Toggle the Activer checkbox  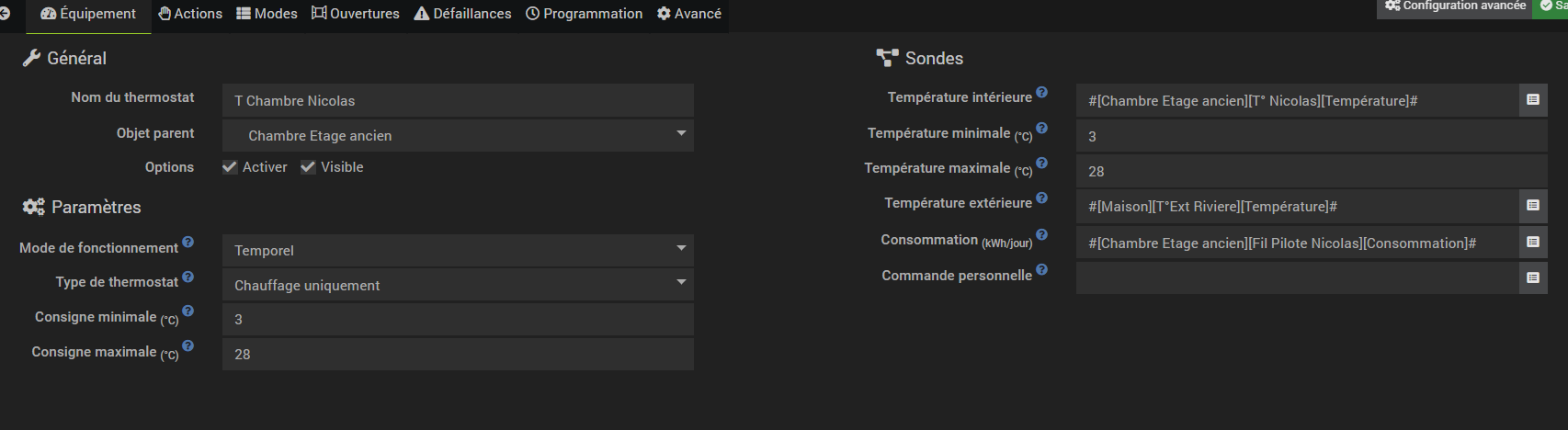coord(231,167)
